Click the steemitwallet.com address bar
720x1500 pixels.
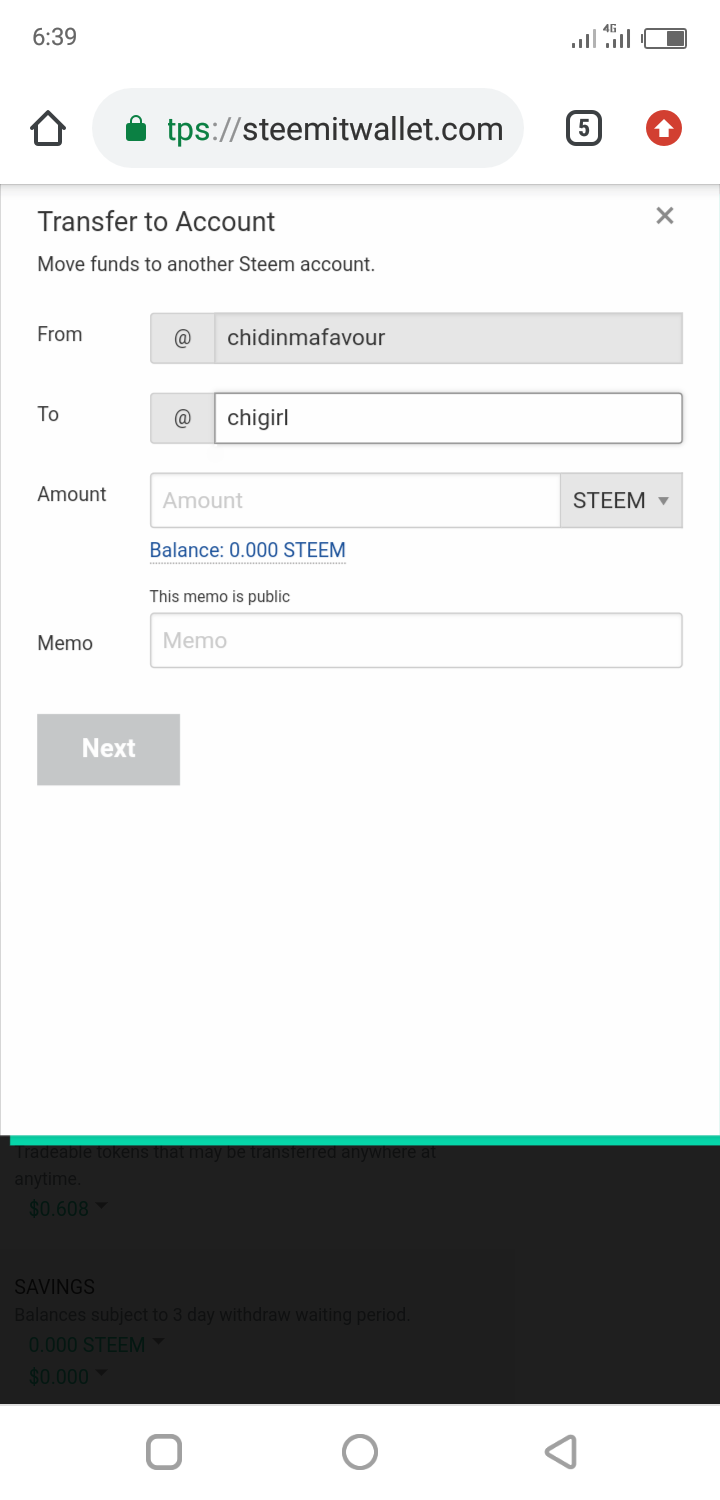[x=308, y=129]
